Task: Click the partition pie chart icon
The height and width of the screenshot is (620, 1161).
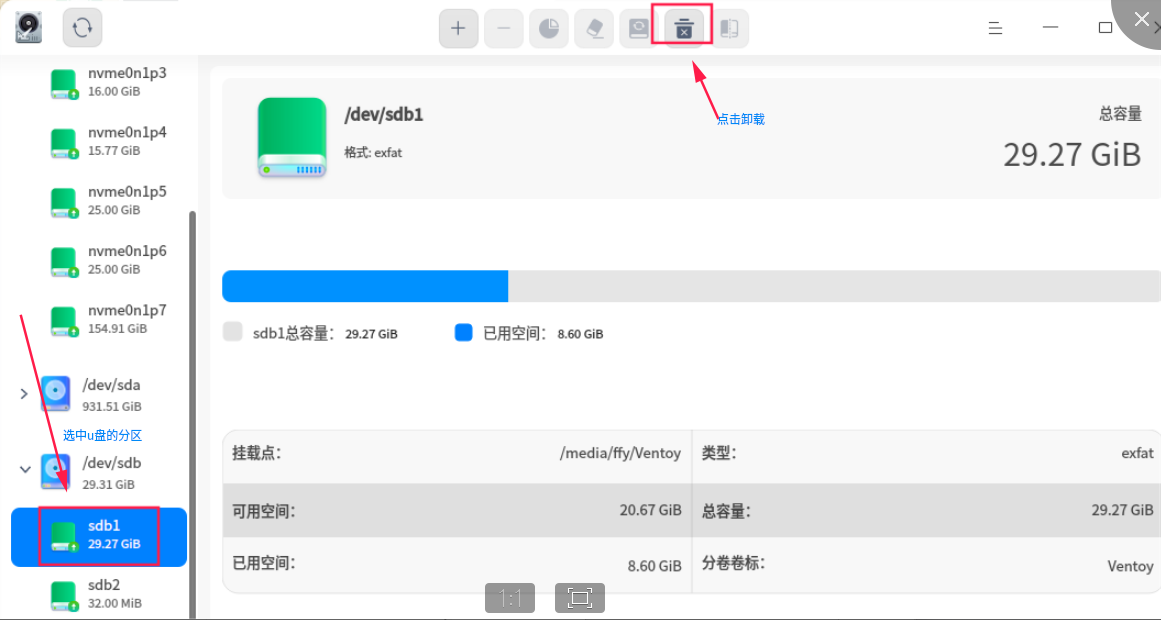Action: [x=549, y=29]
